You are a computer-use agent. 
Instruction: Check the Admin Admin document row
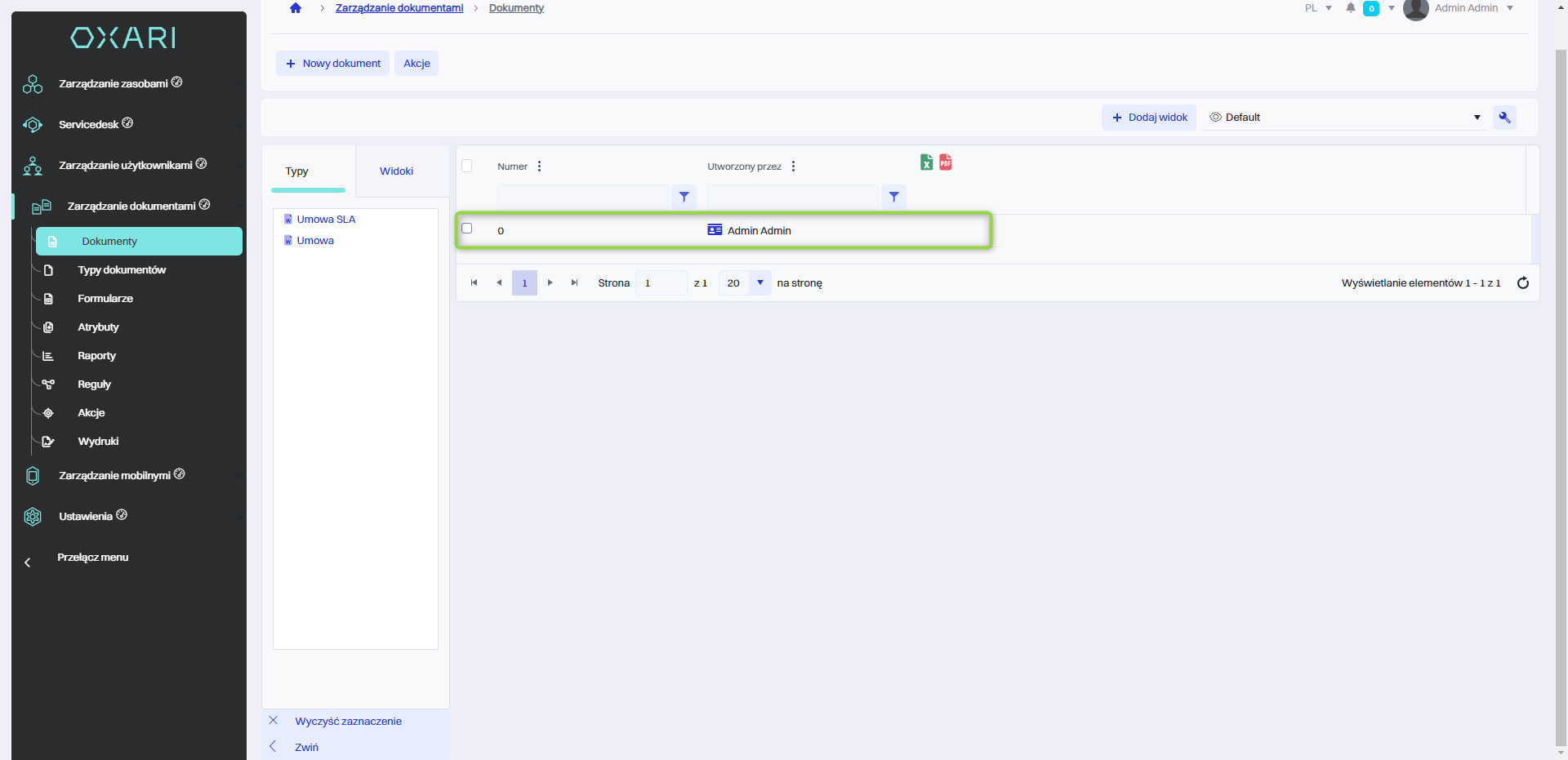(467, 229)
